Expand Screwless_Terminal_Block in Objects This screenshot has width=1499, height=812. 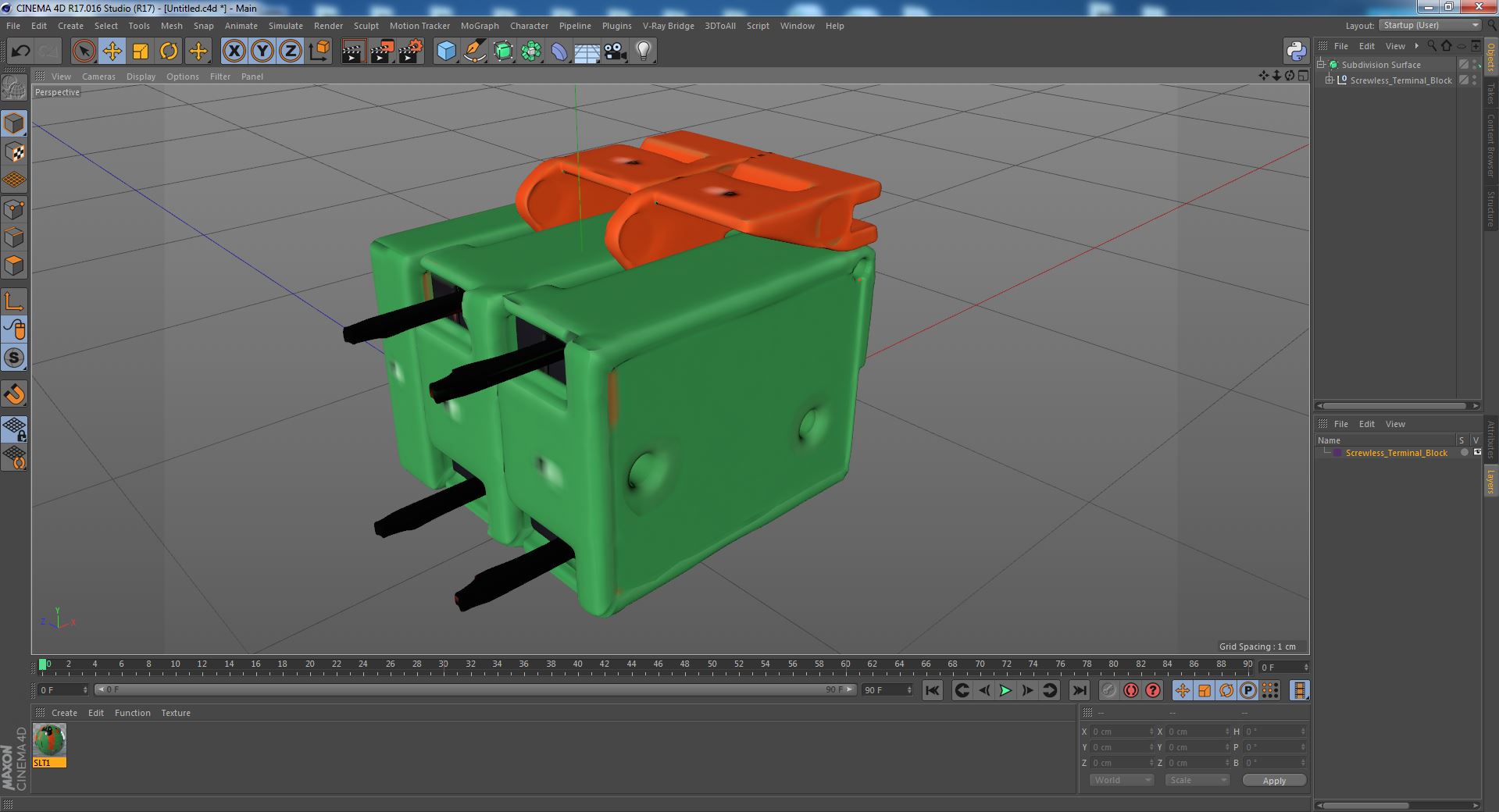(1329, 80)
